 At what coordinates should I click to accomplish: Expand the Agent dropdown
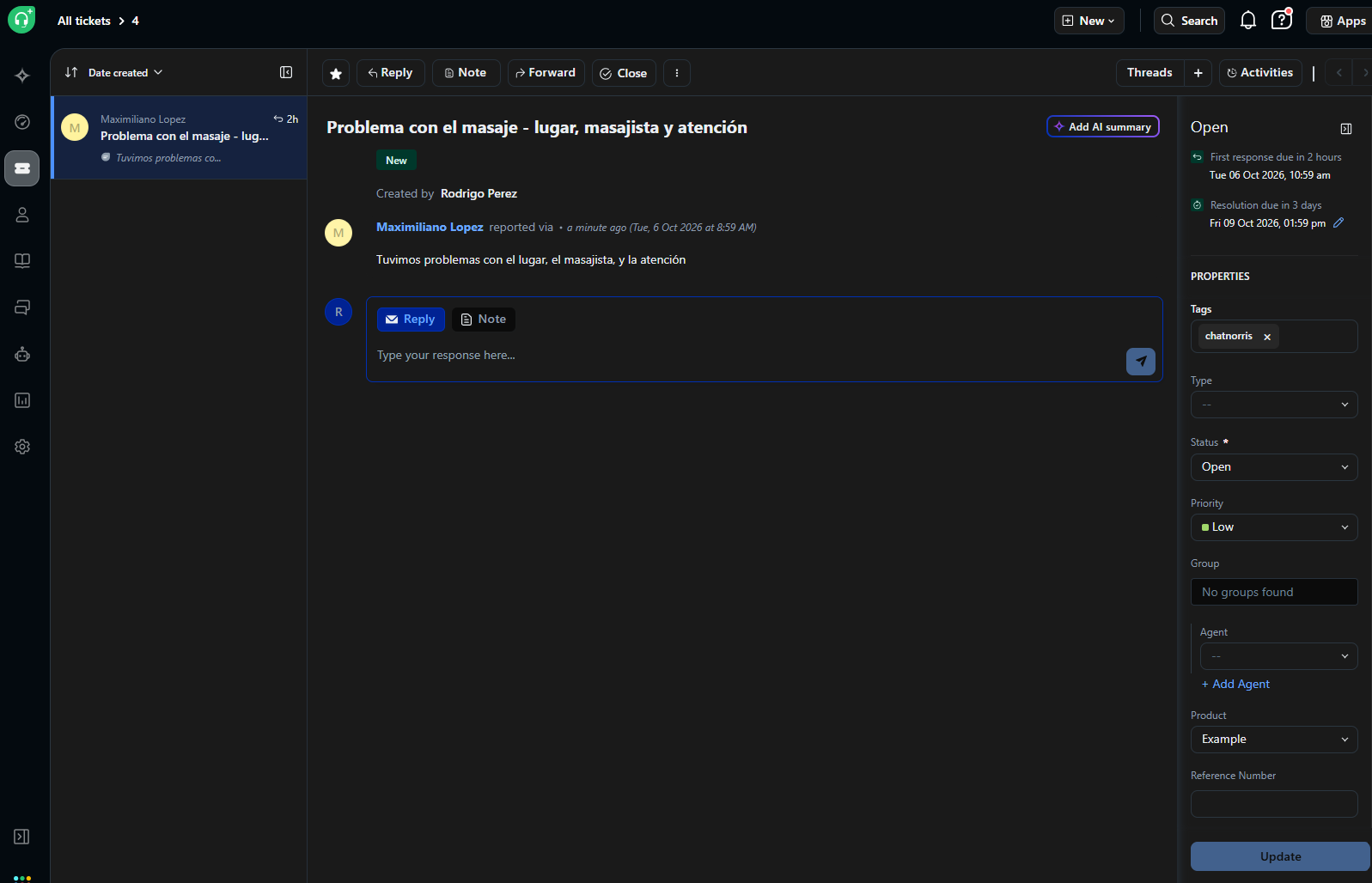pos(1279,656)
